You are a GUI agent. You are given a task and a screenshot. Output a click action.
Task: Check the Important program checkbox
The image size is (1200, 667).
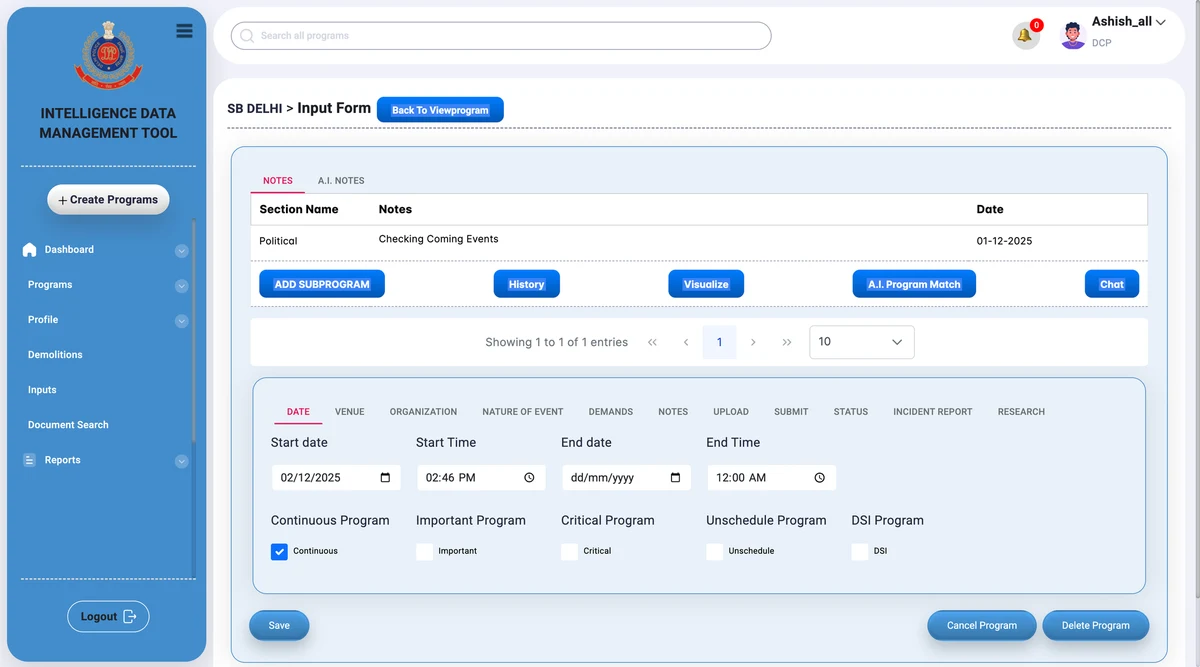pyautogui.click(x=424, y=551)
